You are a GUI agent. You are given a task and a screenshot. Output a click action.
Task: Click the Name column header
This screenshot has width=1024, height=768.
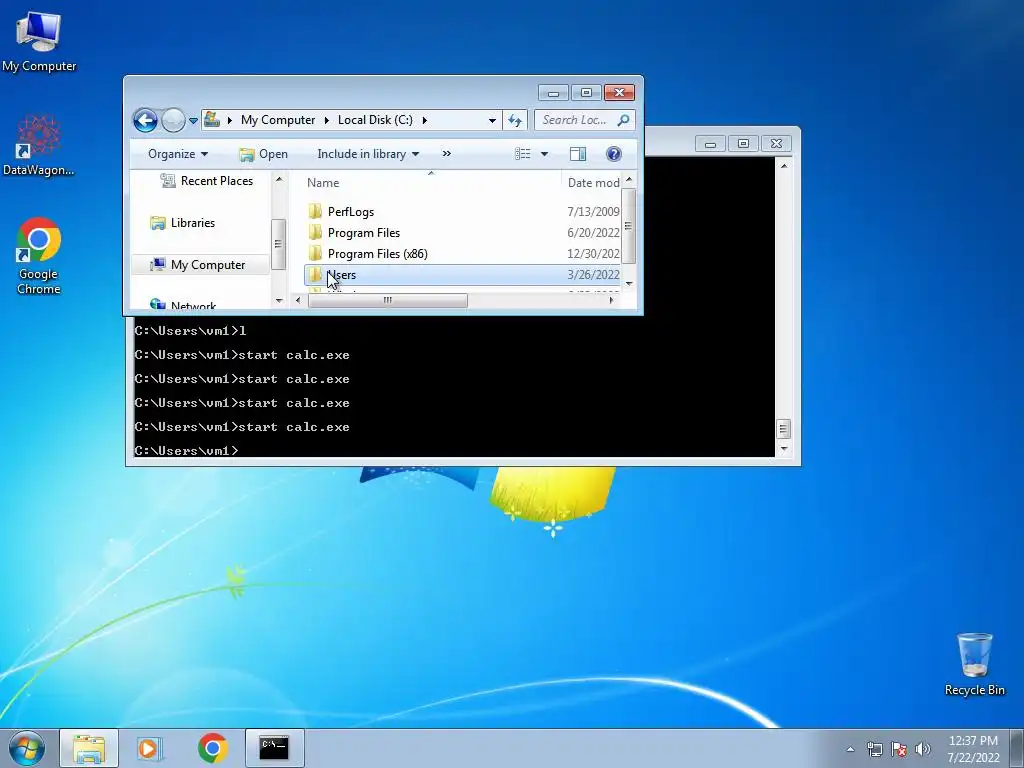[x=431, y=183]
